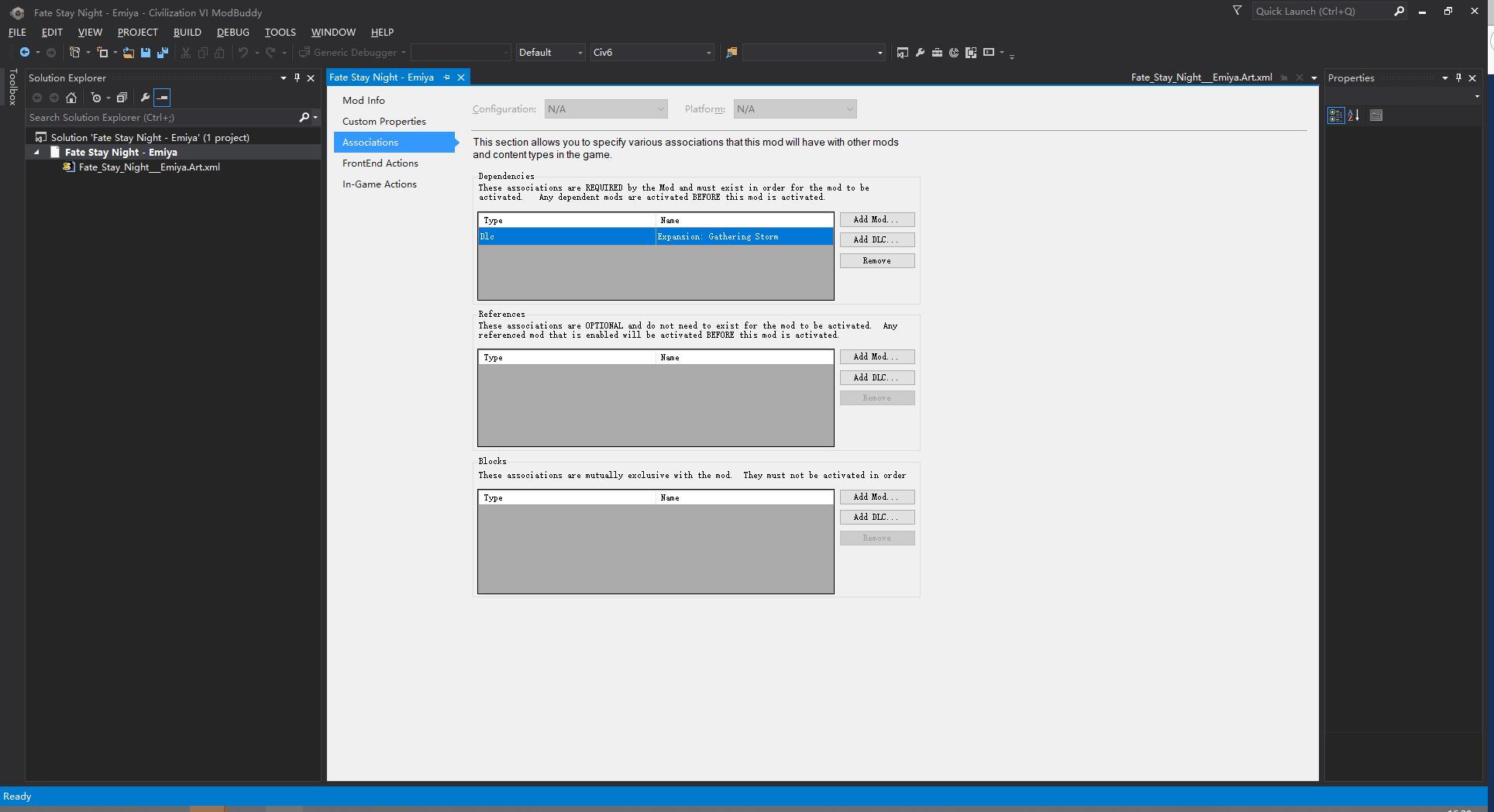1494x812 pixels.
Task: Open the BUILD menu
Action: (x=187, y=32)
